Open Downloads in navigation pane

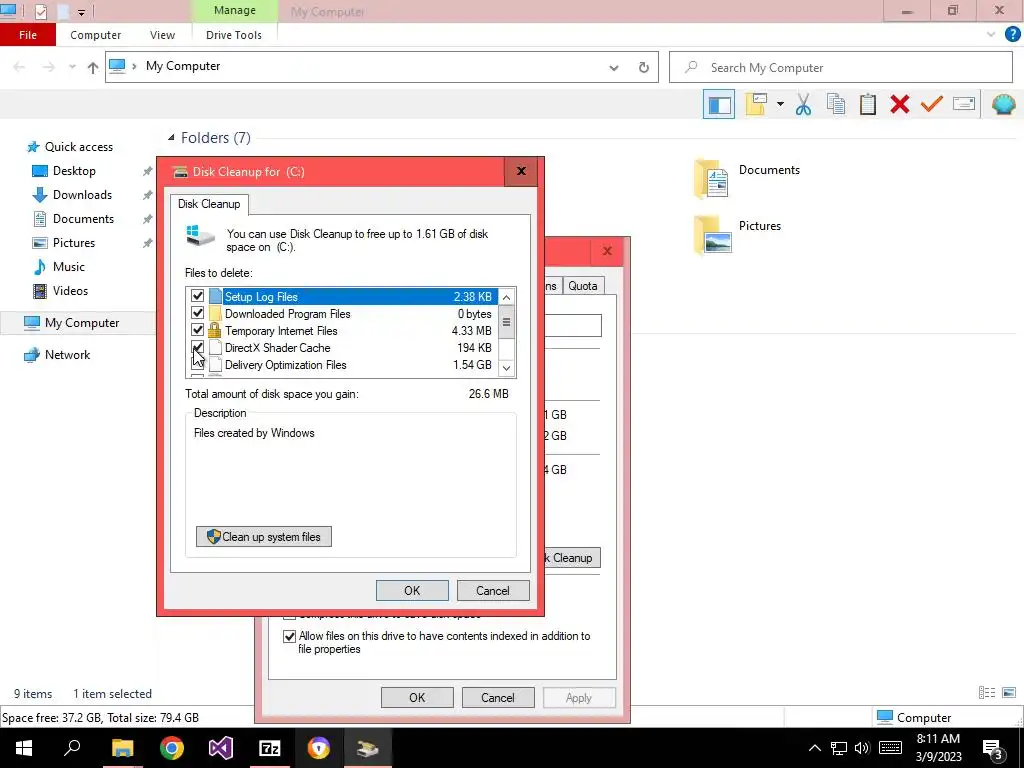tap(82, 195)
